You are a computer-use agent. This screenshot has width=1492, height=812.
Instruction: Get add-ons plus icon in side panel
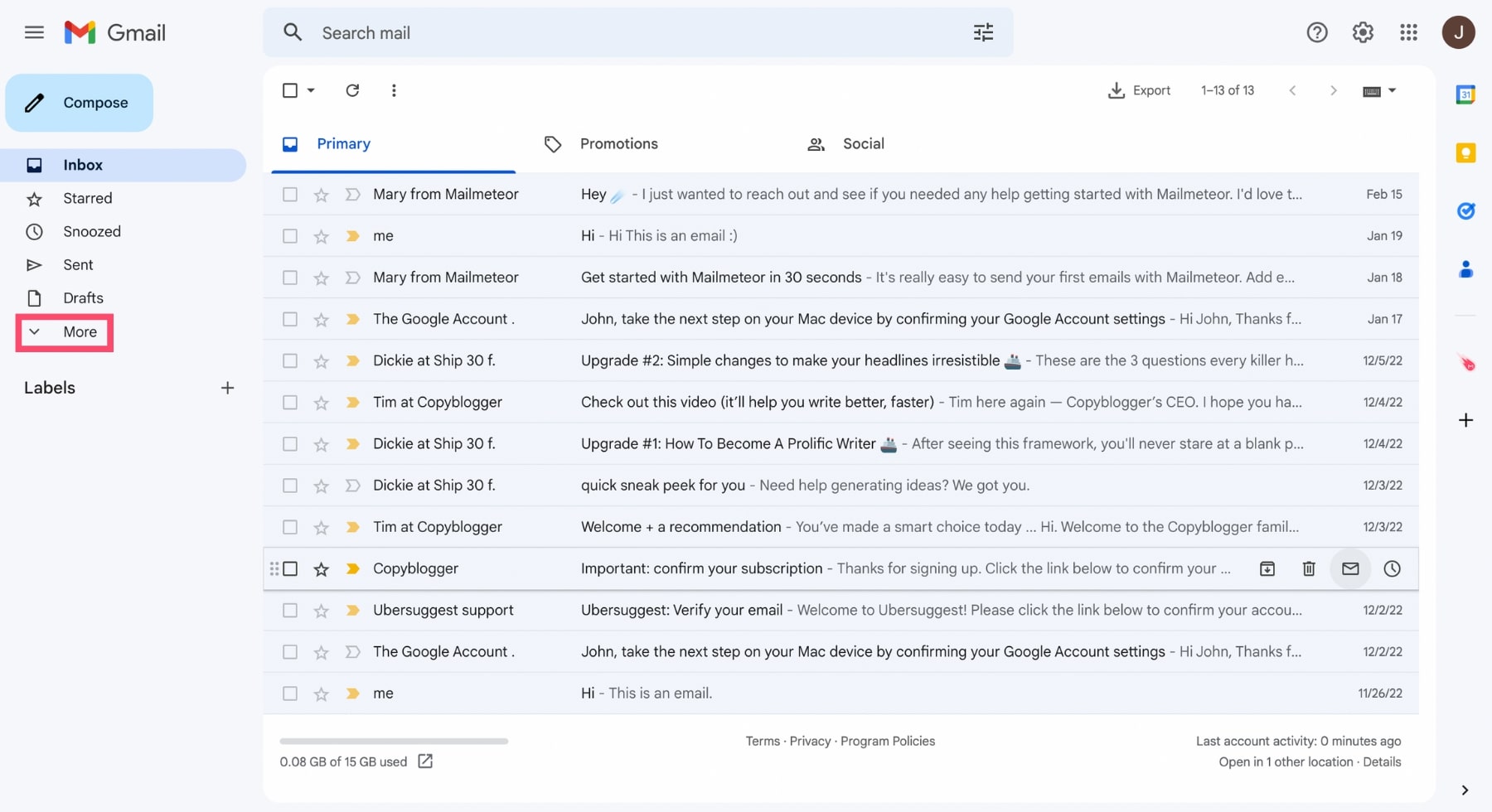(1465, 420)
